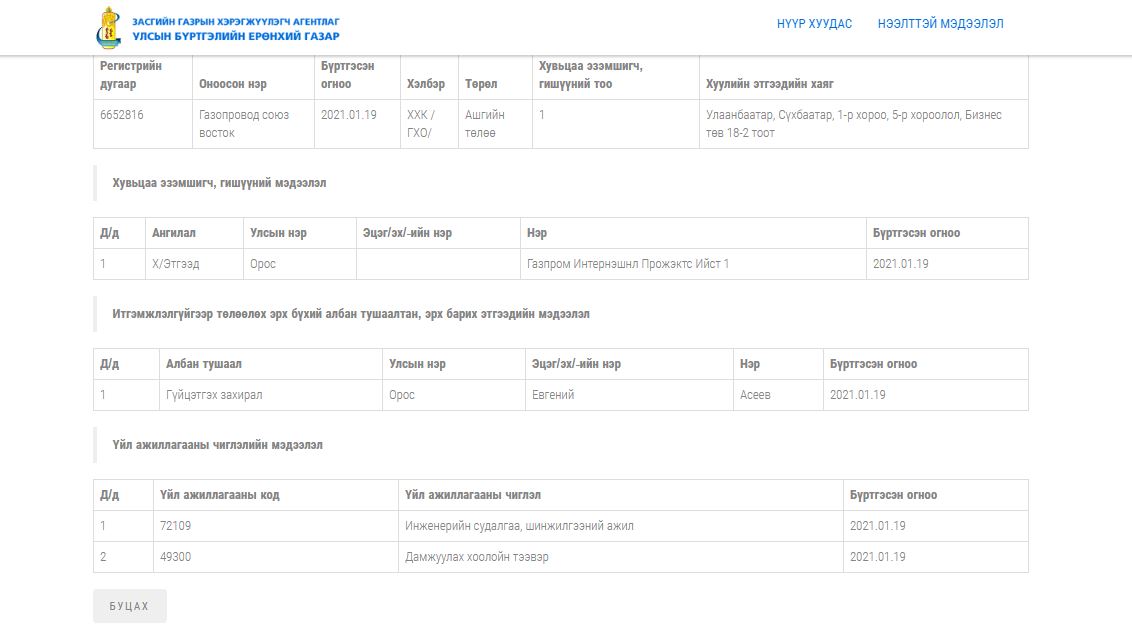This screenshot has width=1132, height=627.
Task: Click the ХХК / ГХО/ form cell
Action: [421, 124]
